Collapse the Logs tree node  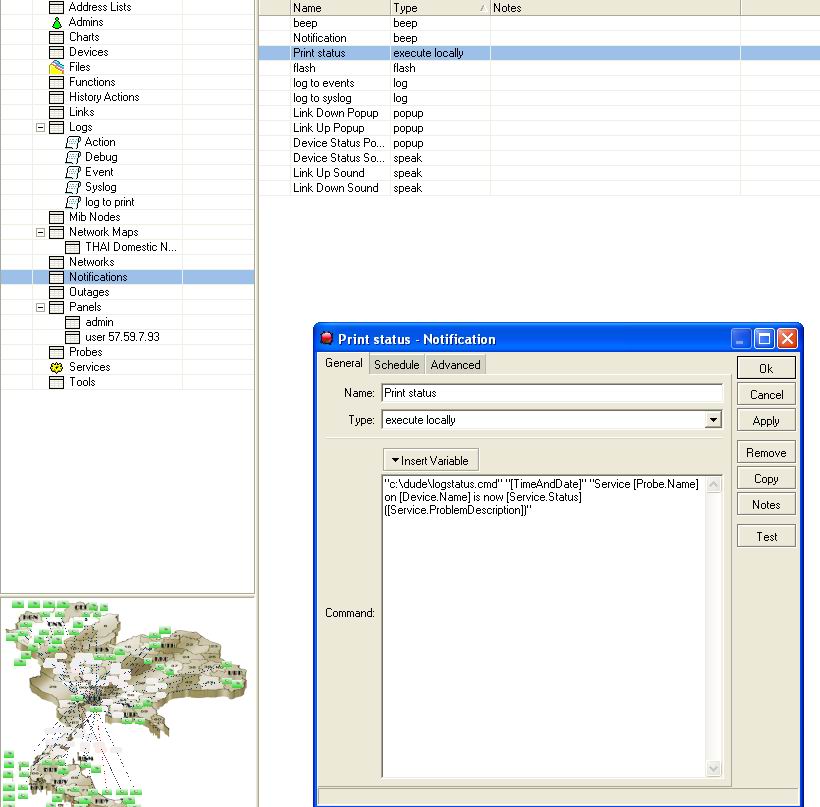point(40,128)
